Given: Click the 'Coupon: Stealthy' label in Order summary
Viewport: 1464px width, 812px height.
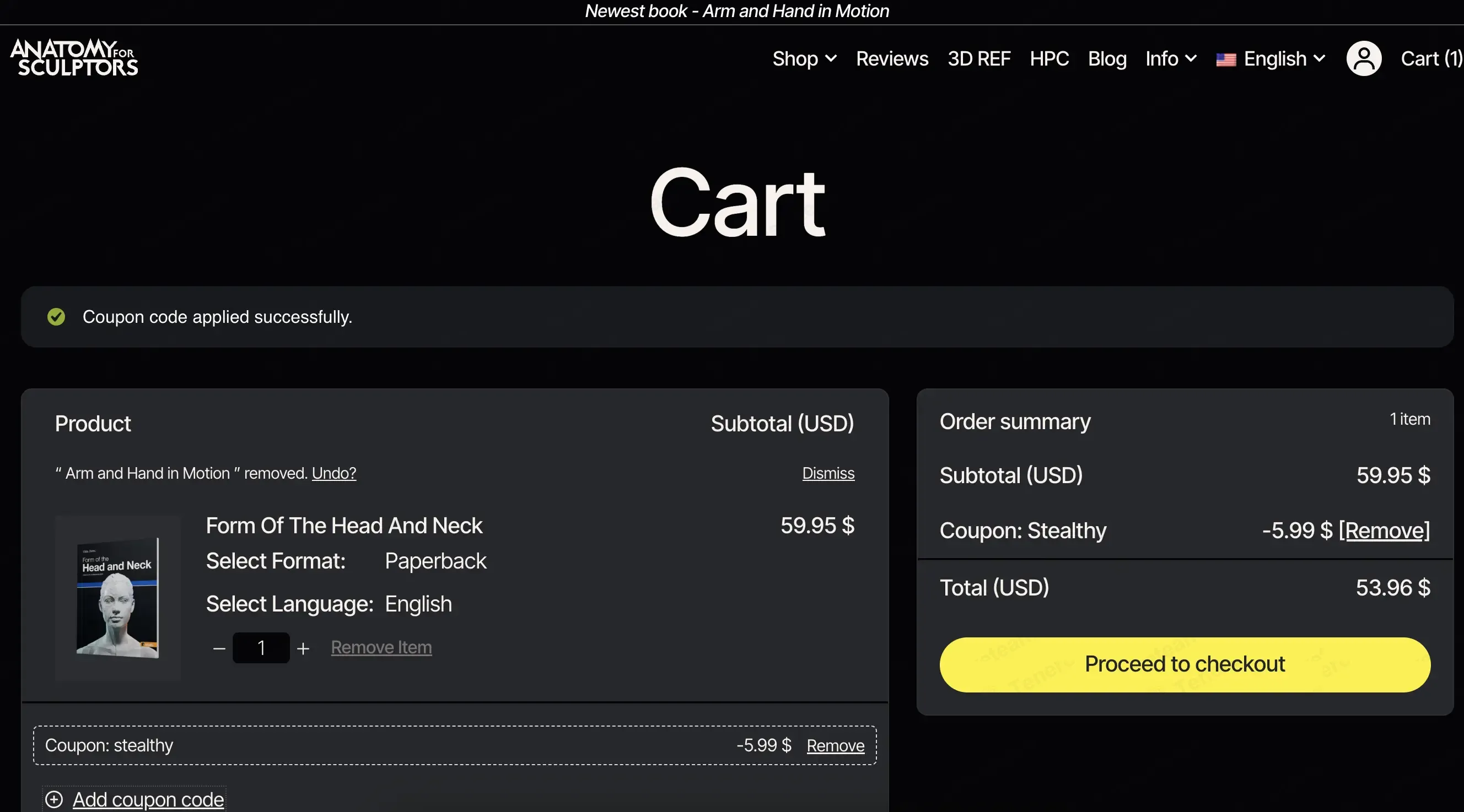Looking at the screenshot, I should pos(1023,530).
